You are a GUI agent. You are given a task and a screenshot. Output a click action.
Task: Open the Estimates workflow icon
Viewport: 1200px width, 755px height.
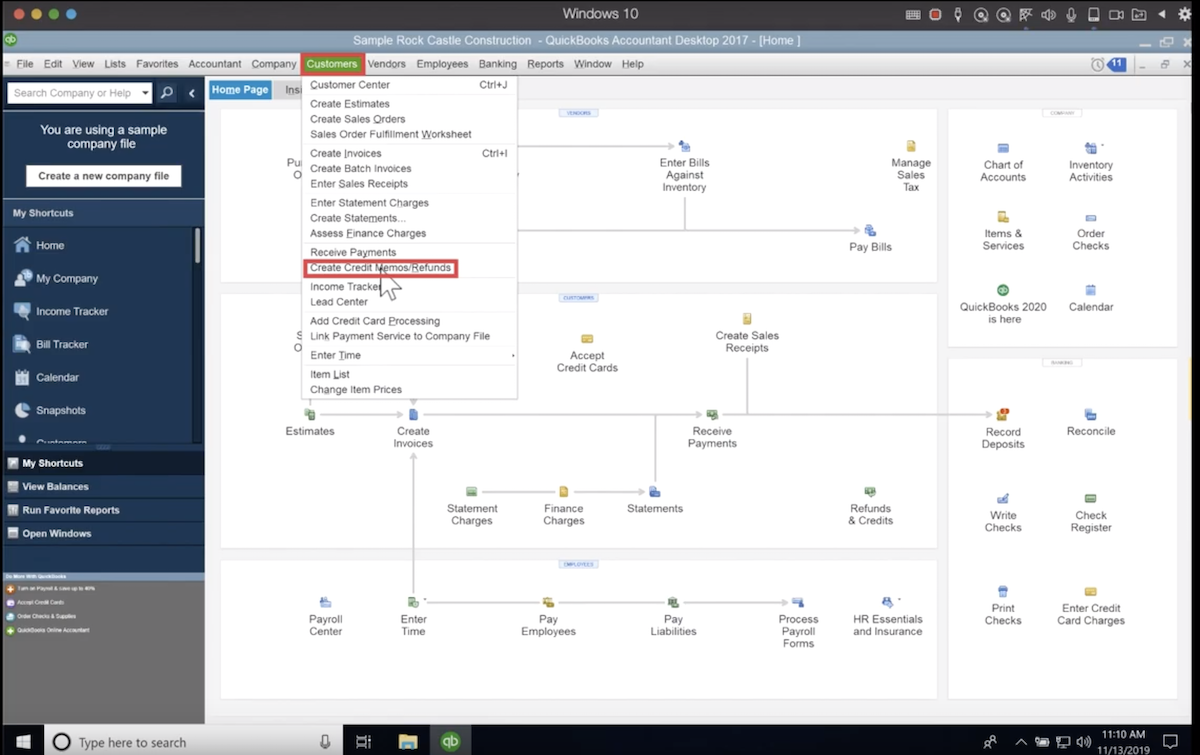[310, 414]
